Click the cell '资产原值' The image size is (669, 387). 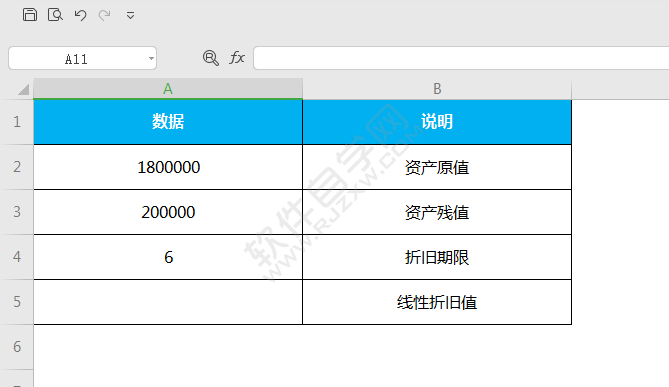click(437, 167)
